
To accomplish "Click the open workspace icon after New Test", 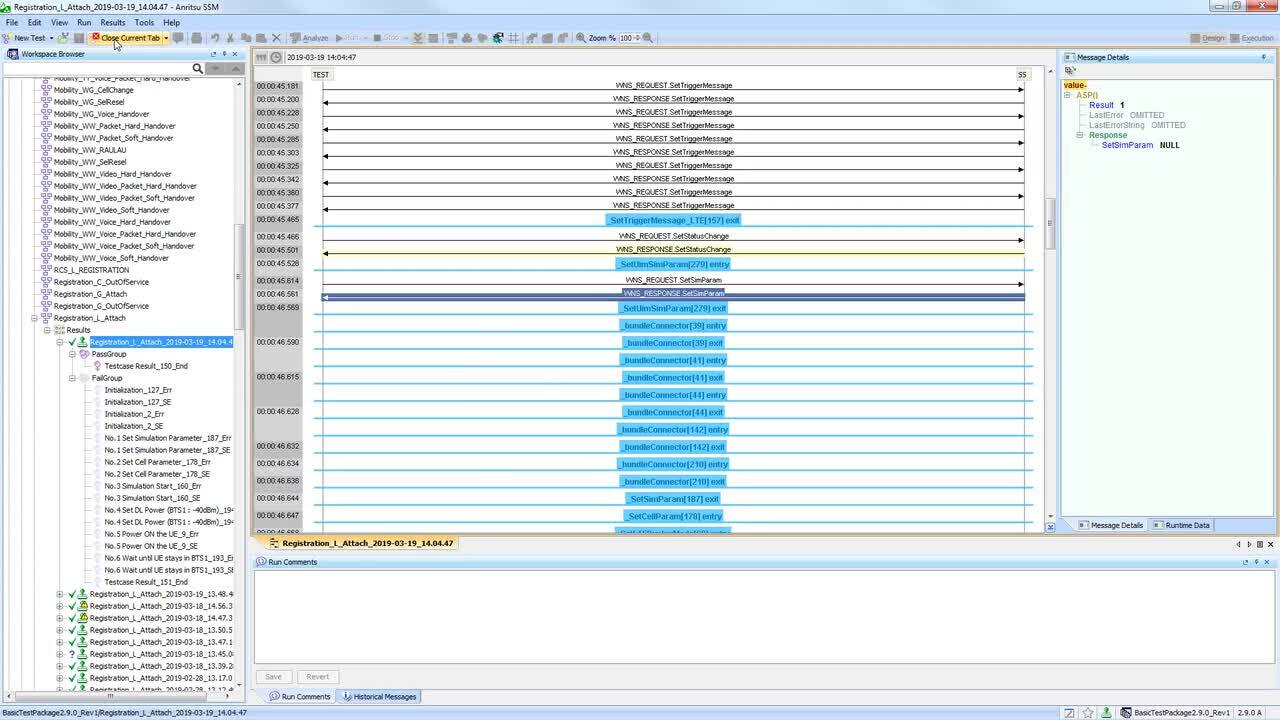I will pyautogui.click(x=63, y=38).
